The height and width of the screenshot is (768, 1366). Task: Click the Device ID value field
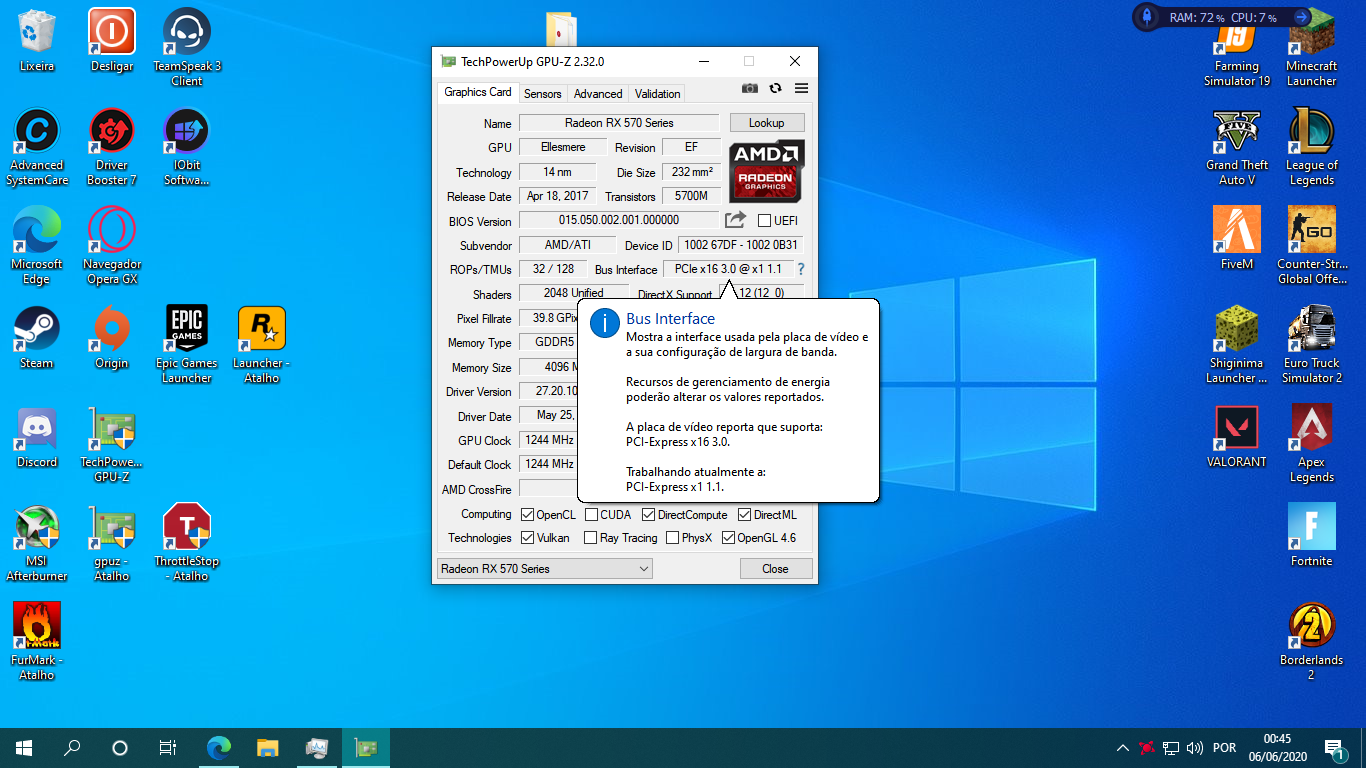click(741, 245)
